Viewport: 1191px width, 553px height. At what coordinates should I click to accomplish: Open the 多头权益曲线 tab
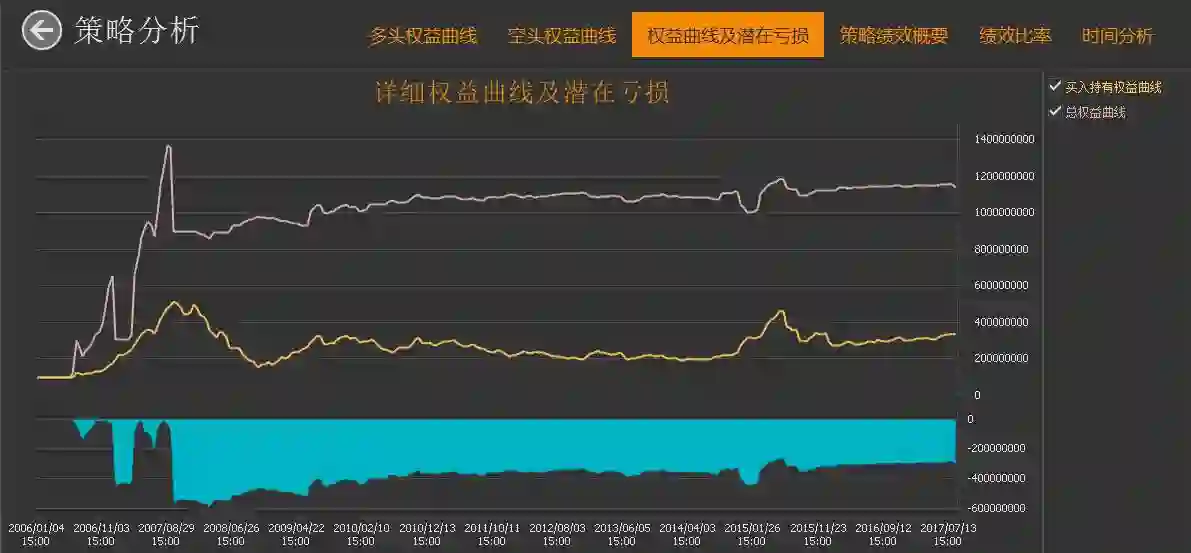coord(423,36)
